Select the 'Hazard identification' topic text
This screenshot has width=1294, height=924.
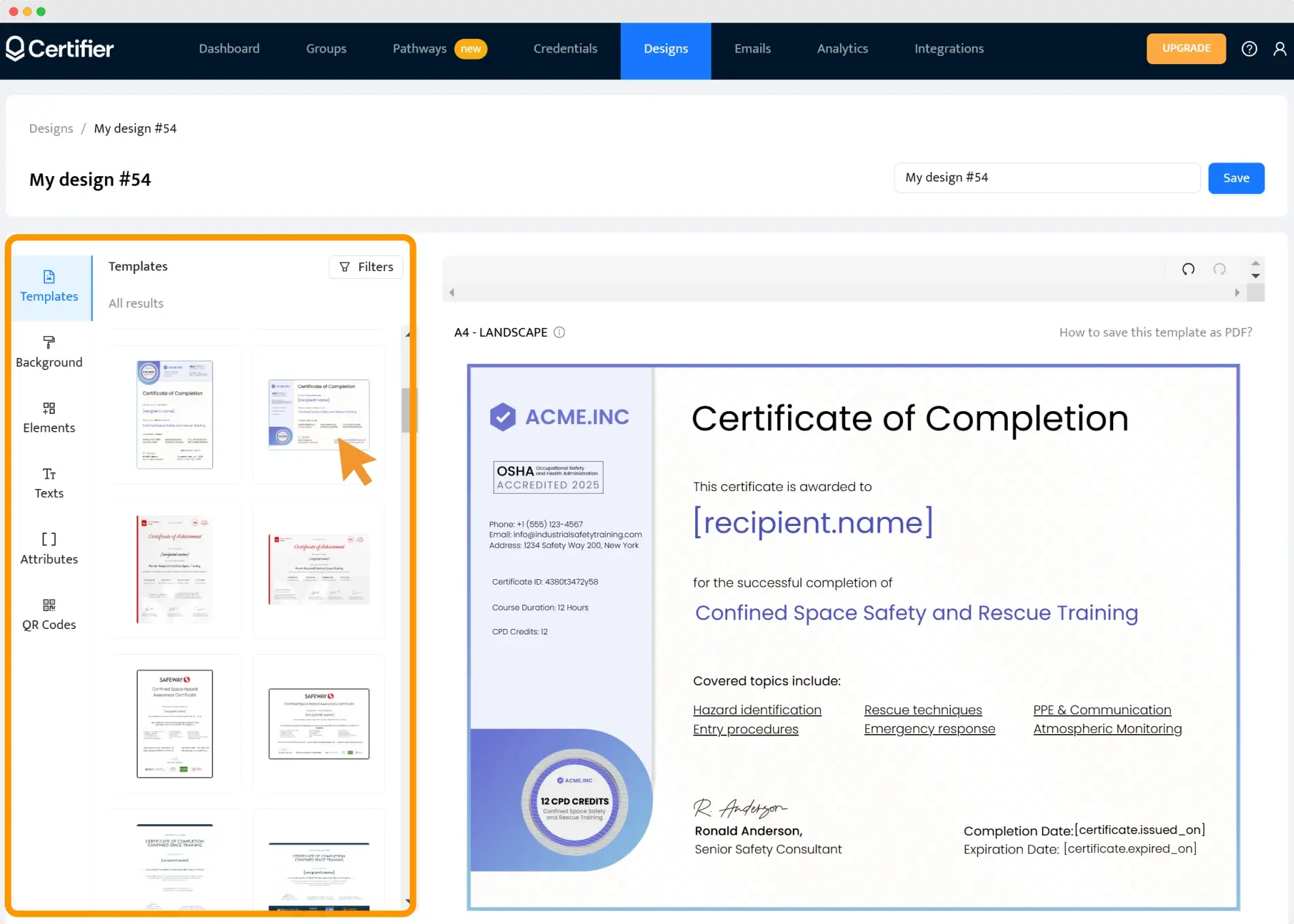(x=757, y=710)
